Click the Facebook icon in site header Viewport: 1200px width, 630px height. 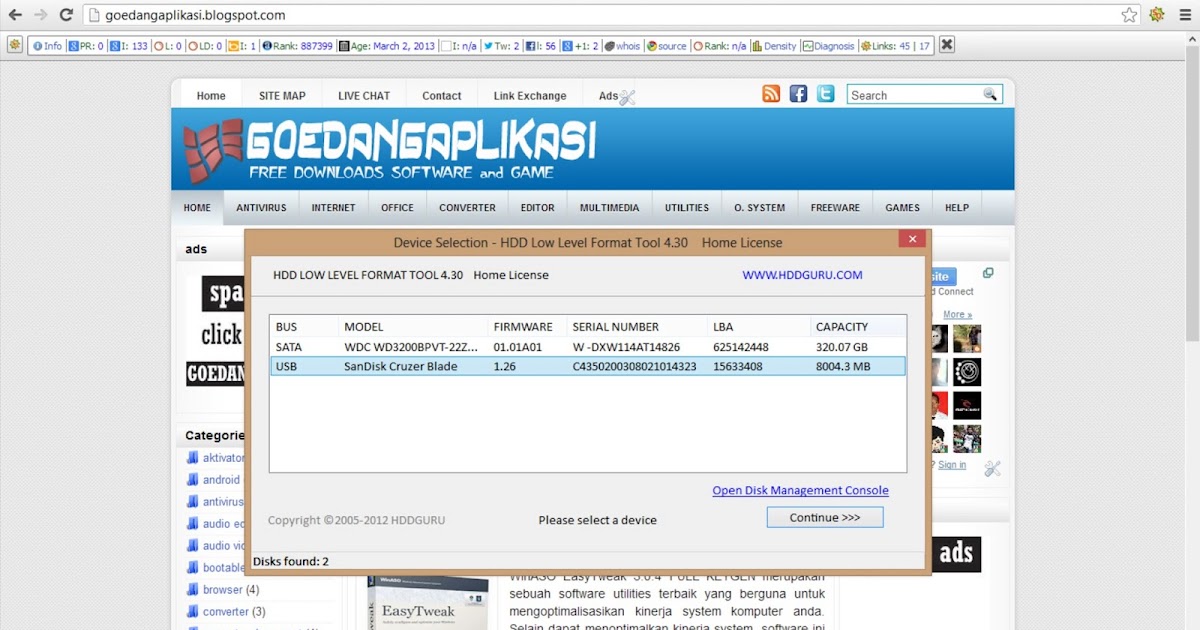tap(798, 94)
